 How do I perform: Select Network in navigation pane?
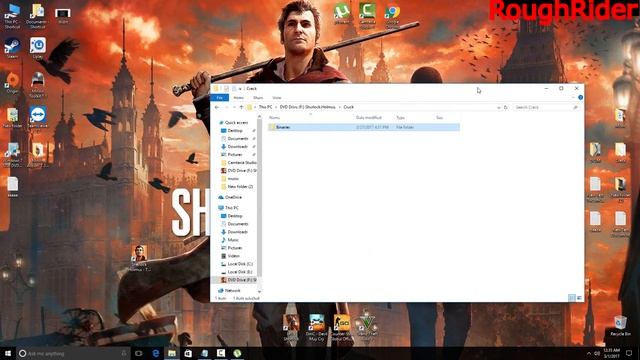(229, 291)
